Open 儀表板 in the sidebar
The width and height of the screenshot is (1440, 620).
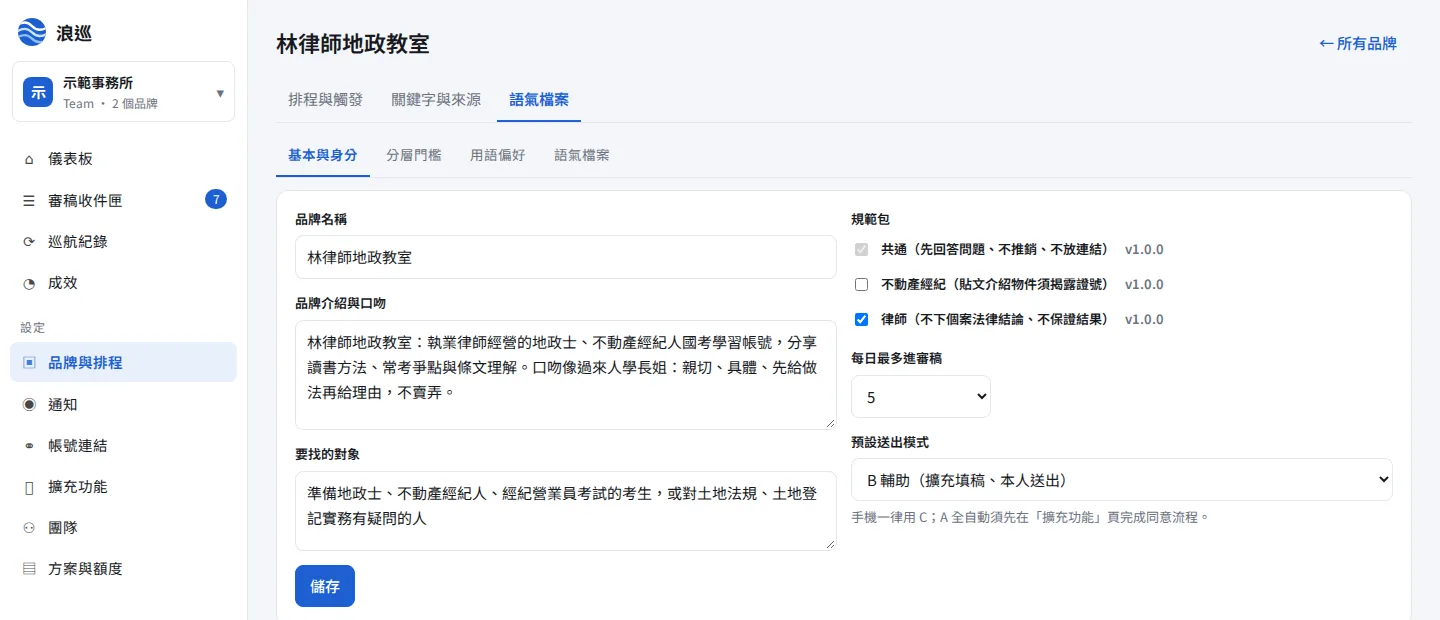click(123, 159)
